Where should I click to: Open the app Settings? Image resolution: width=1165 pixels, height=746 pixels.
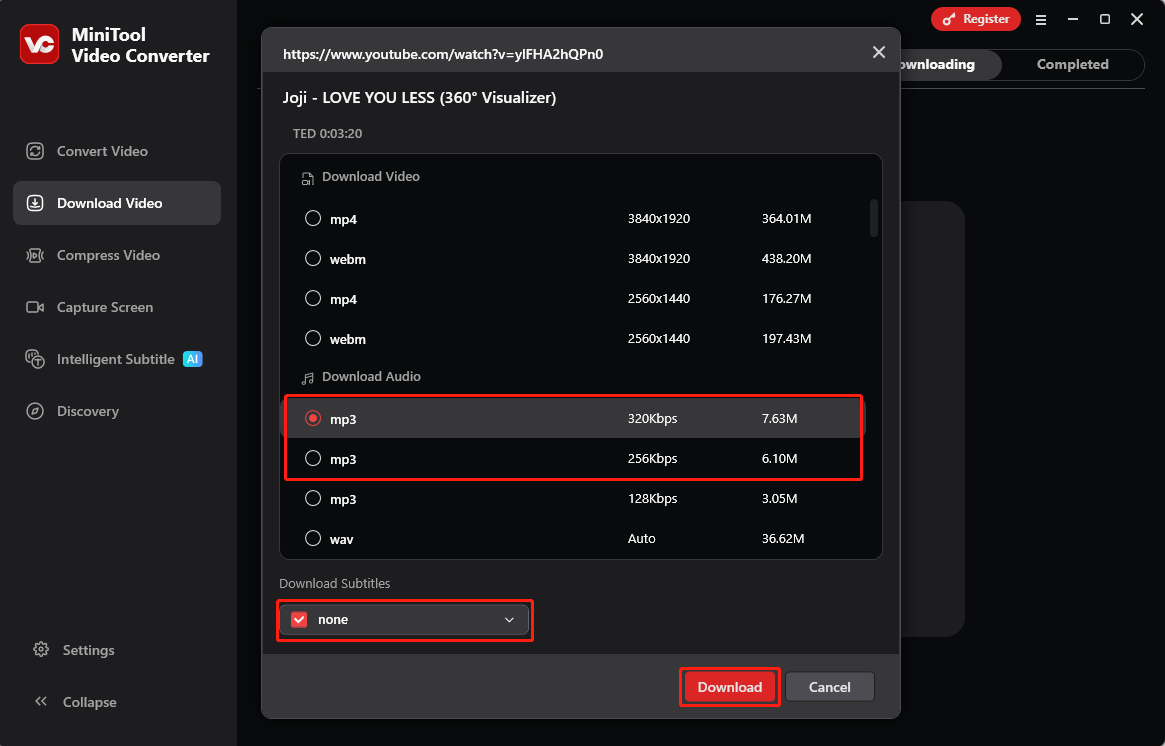coord(75,650)
